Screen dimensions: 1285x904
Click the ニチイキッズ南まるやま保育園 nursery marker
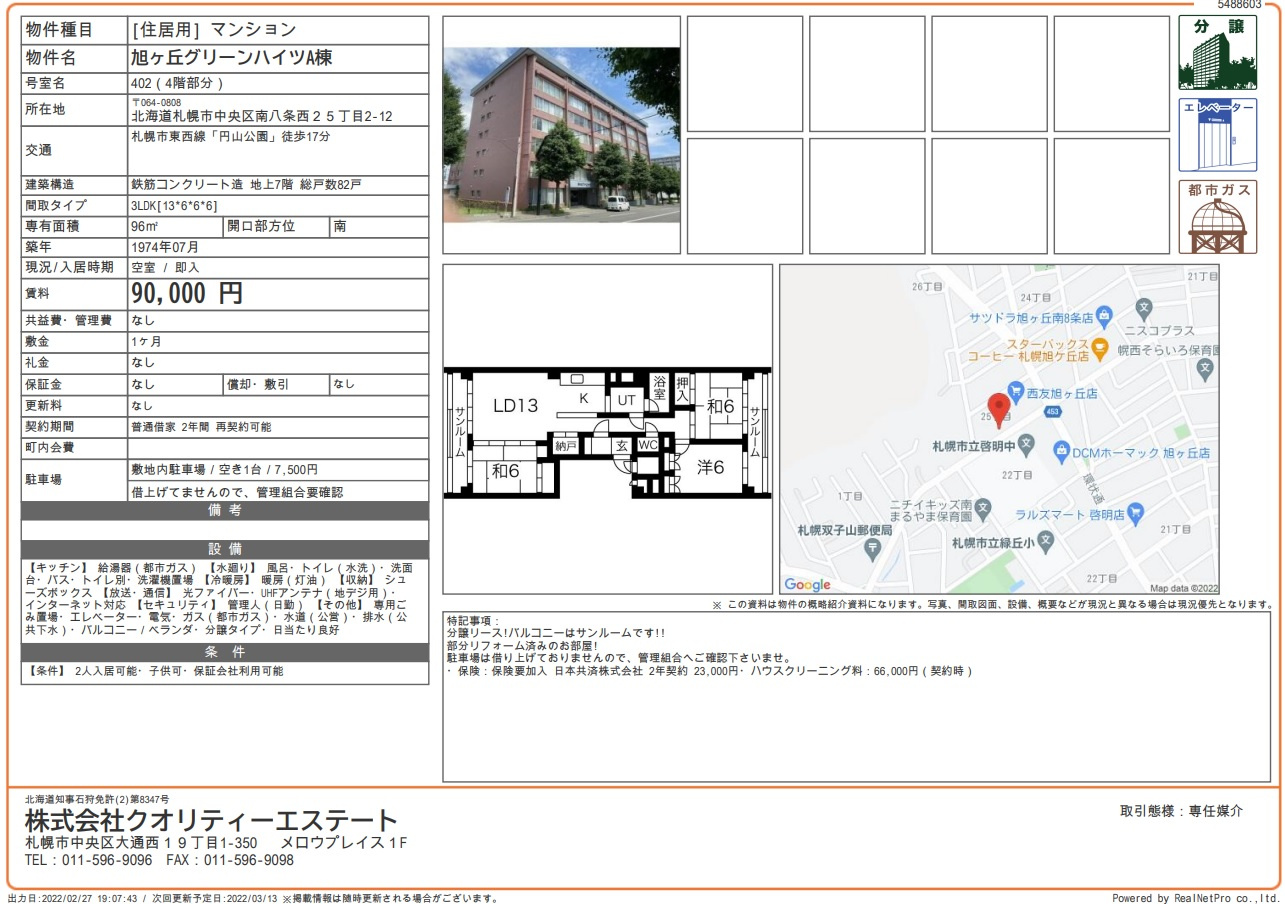[x=984, y=510]
